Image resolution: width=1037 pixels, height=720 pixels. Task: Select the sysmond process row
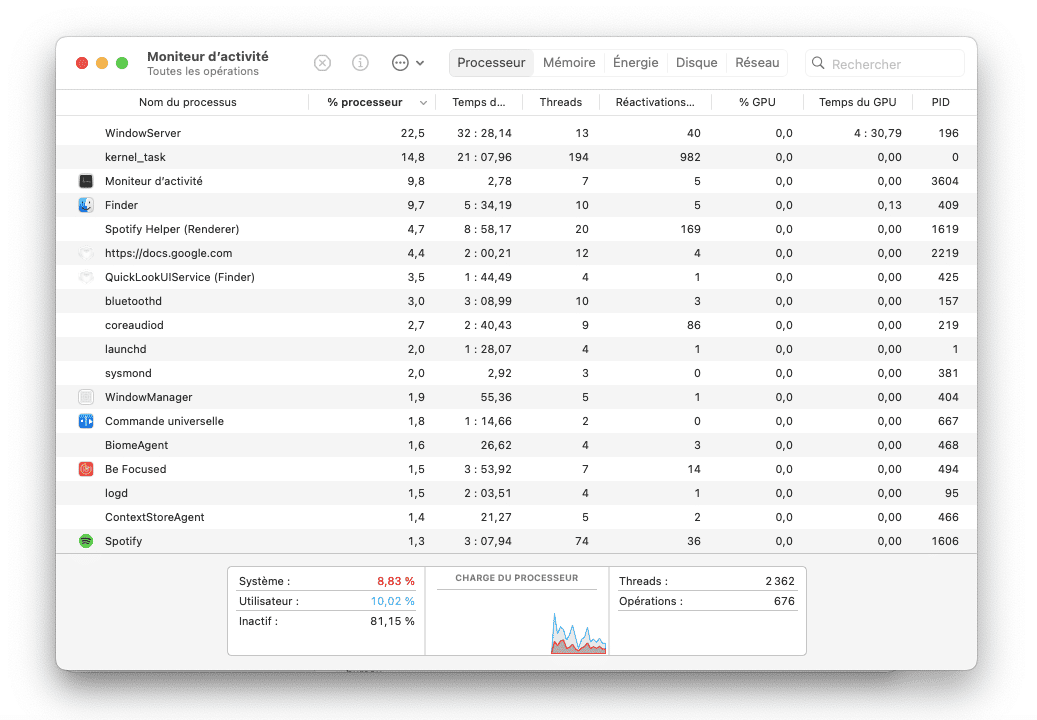[517, 374]
